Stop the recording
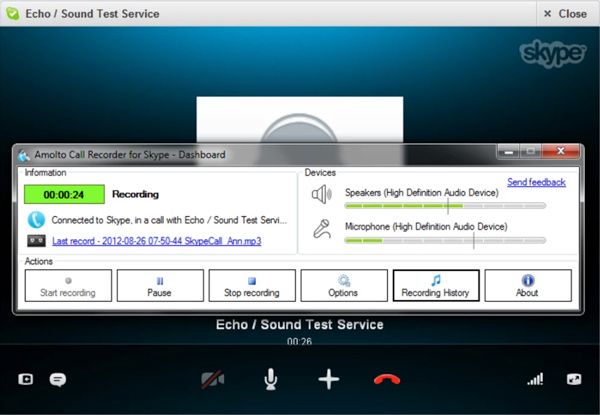The image size is (600, 415). [252, 285]
